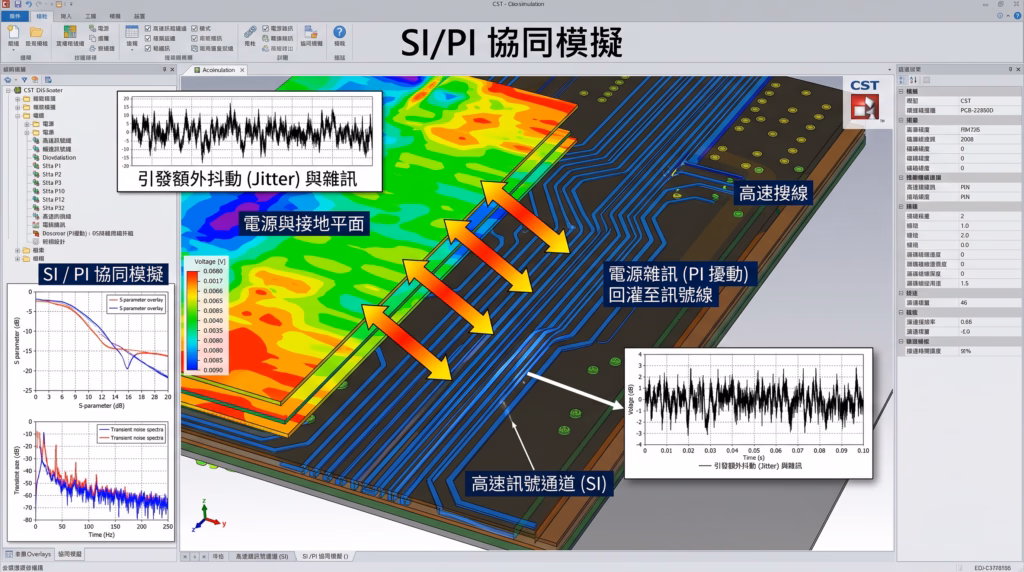This screenshot has width=1024, height=572.
Task: Select the Stta P10 tree item
Action: [53, 191]
